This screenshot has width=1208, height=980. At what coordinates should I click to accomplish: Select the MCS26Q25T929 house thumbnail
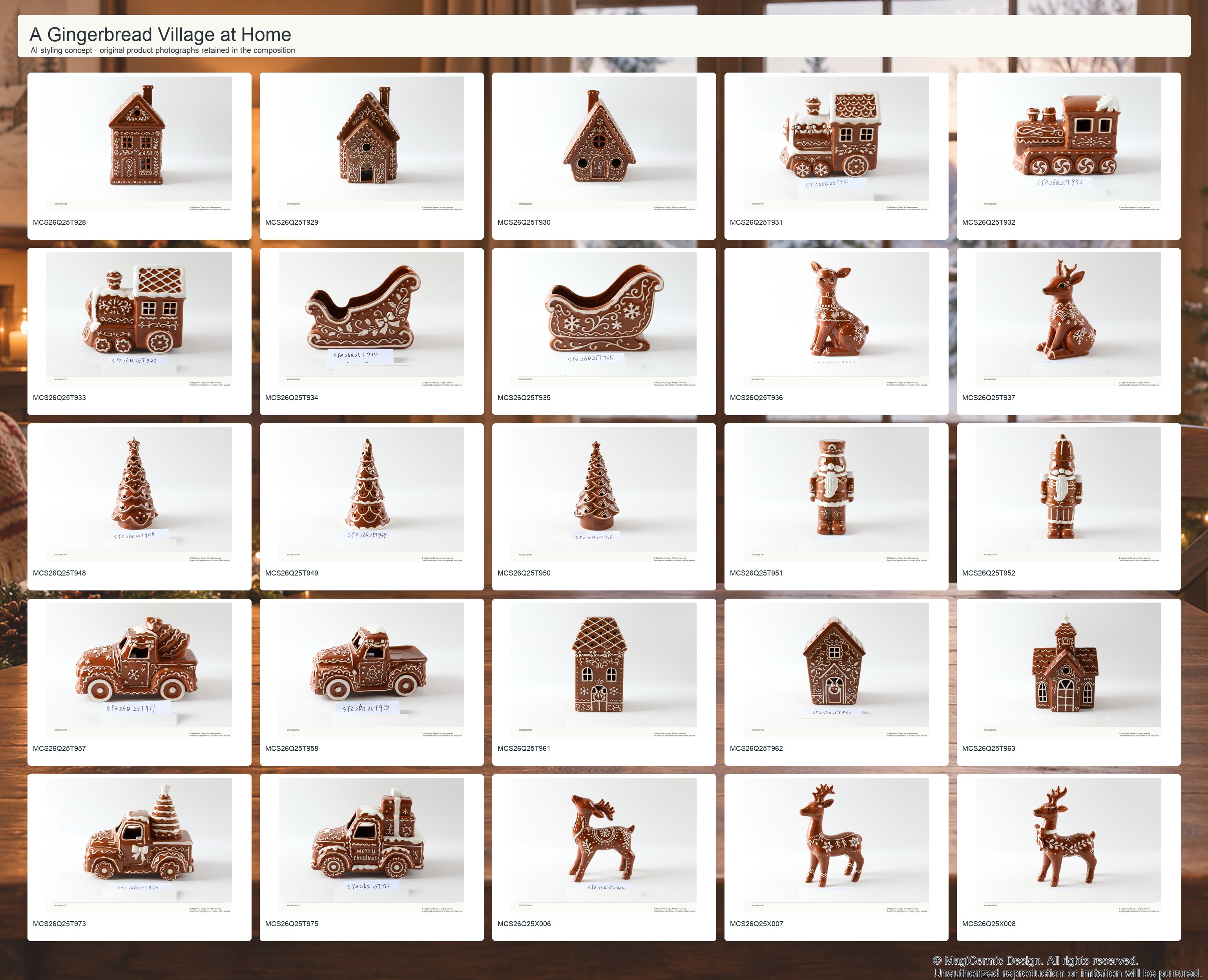pos(371,144)
